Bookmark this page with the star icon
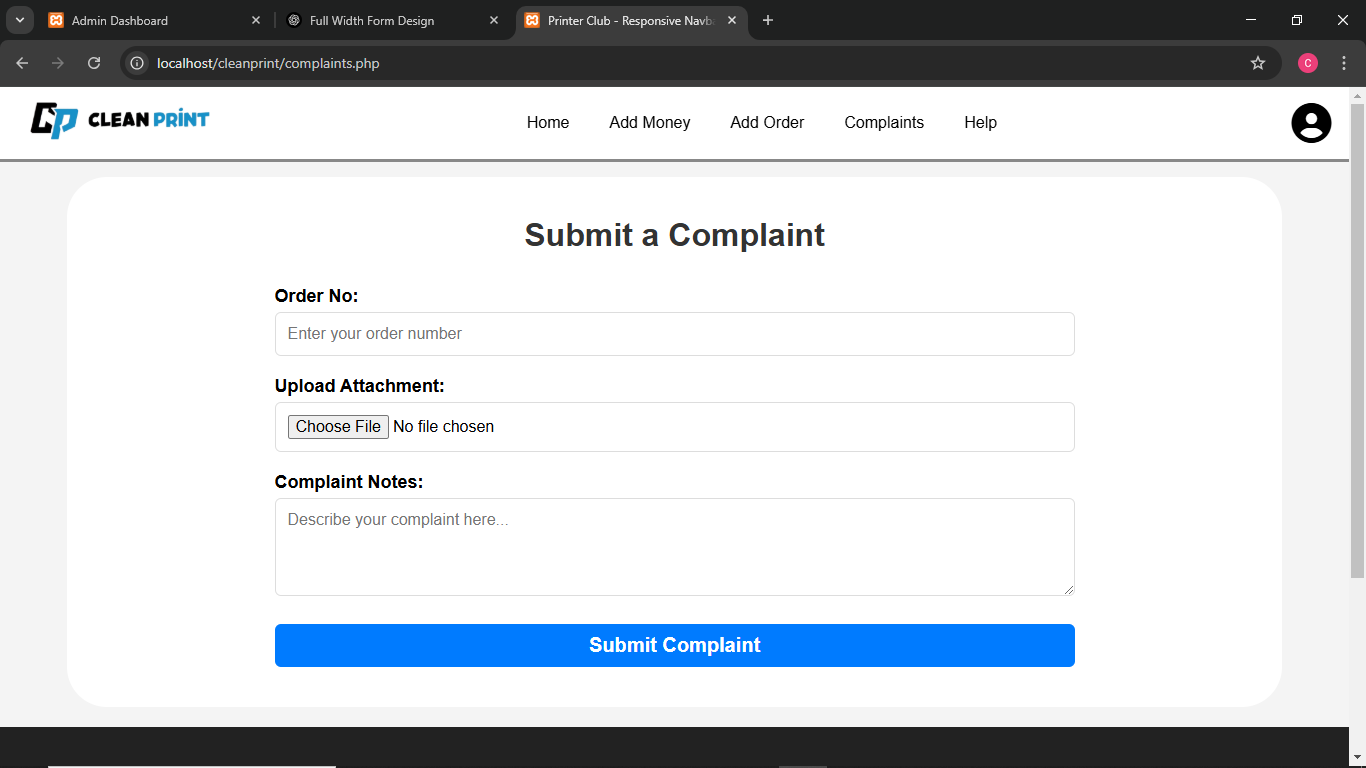Screen dimensions: 1366x768 [1257, 63]
